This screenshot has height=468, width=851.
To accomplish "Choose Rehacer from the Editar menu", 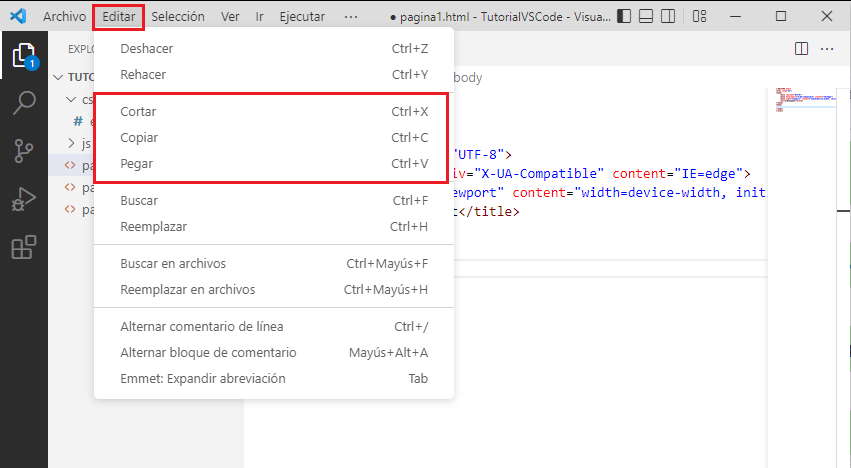I will click(x=274, y=74).
